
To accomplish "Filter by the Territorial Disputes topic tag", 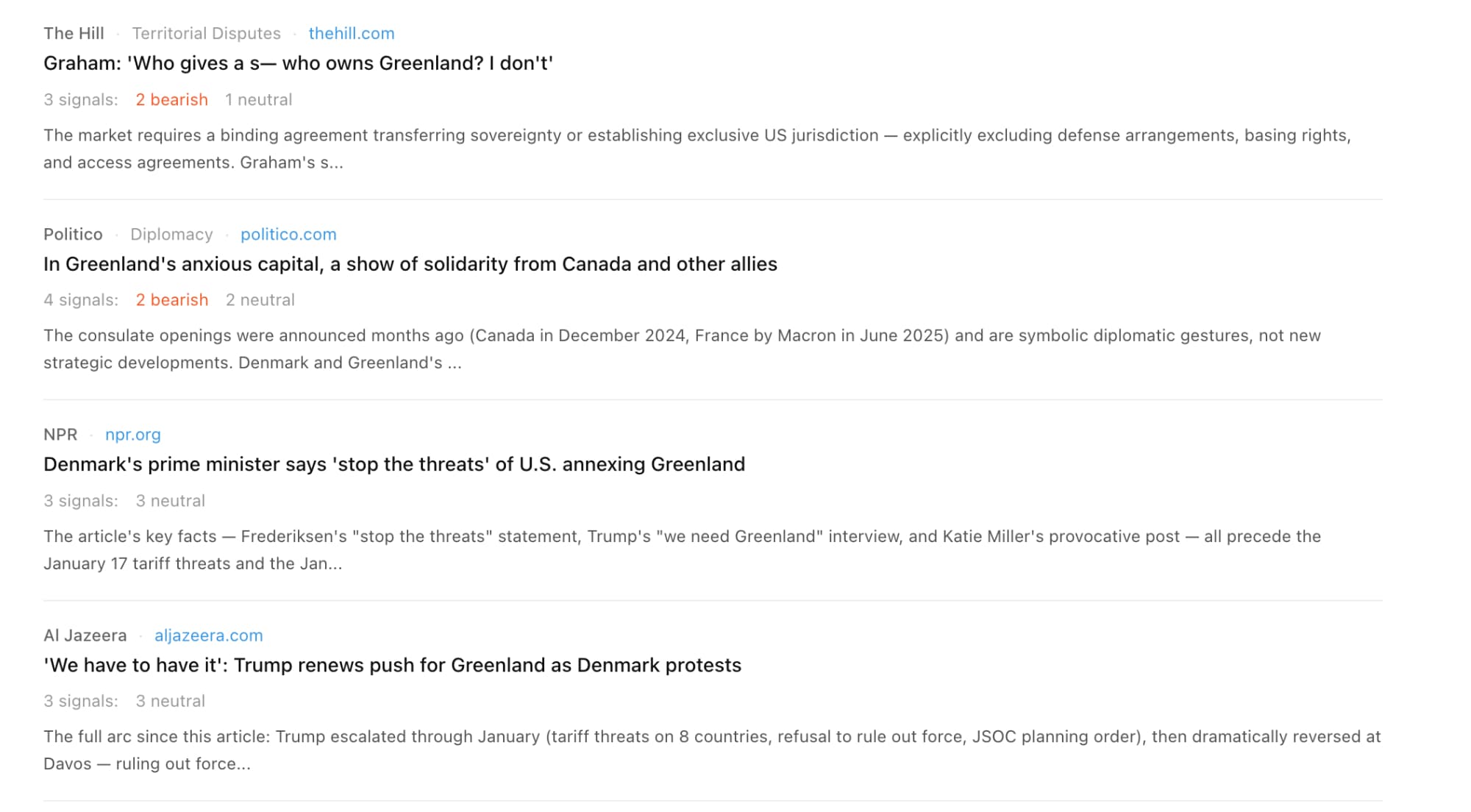I will [x=207, y=33].
